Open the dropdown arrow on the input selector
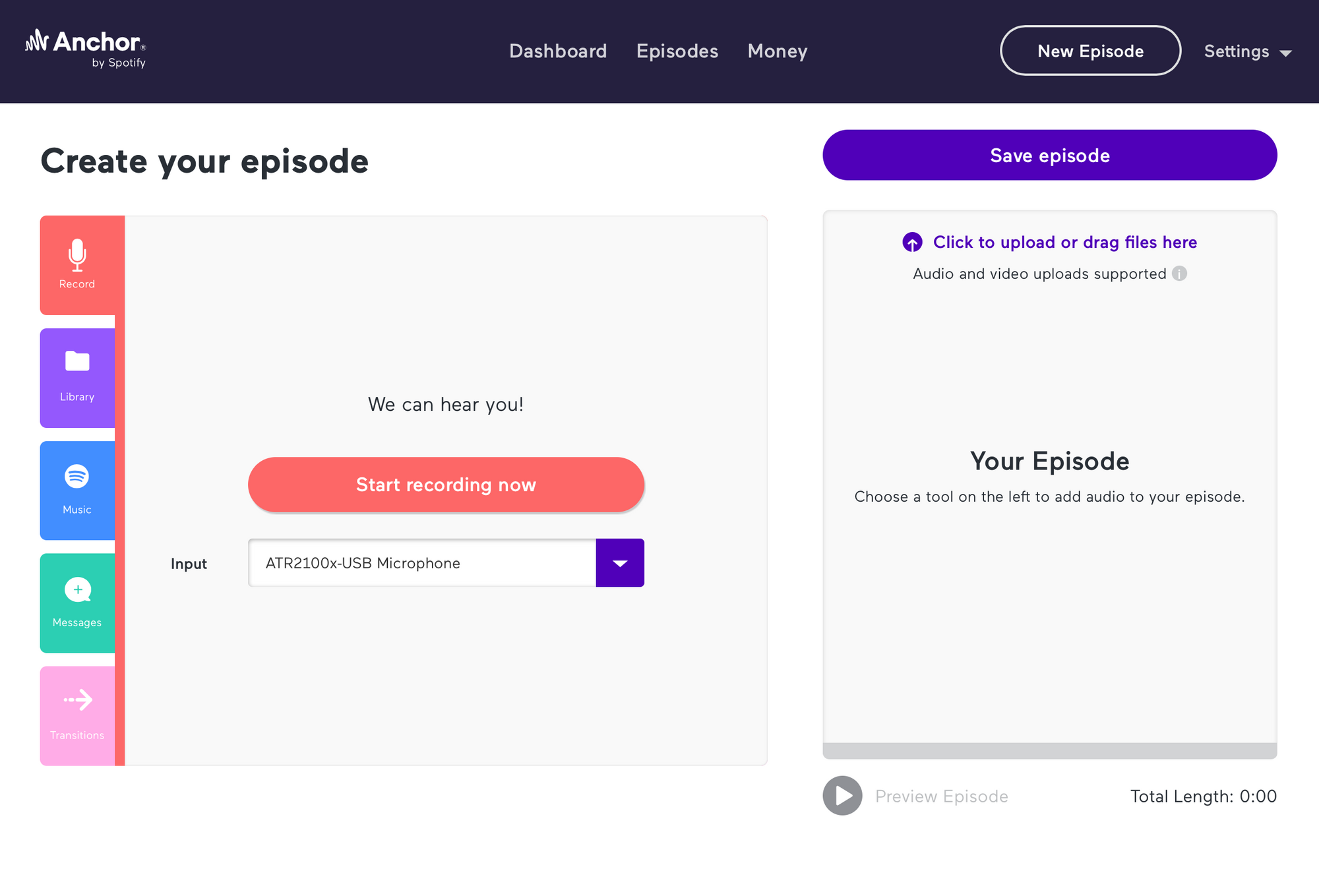The image size is (1319, 896). point(620,562)
